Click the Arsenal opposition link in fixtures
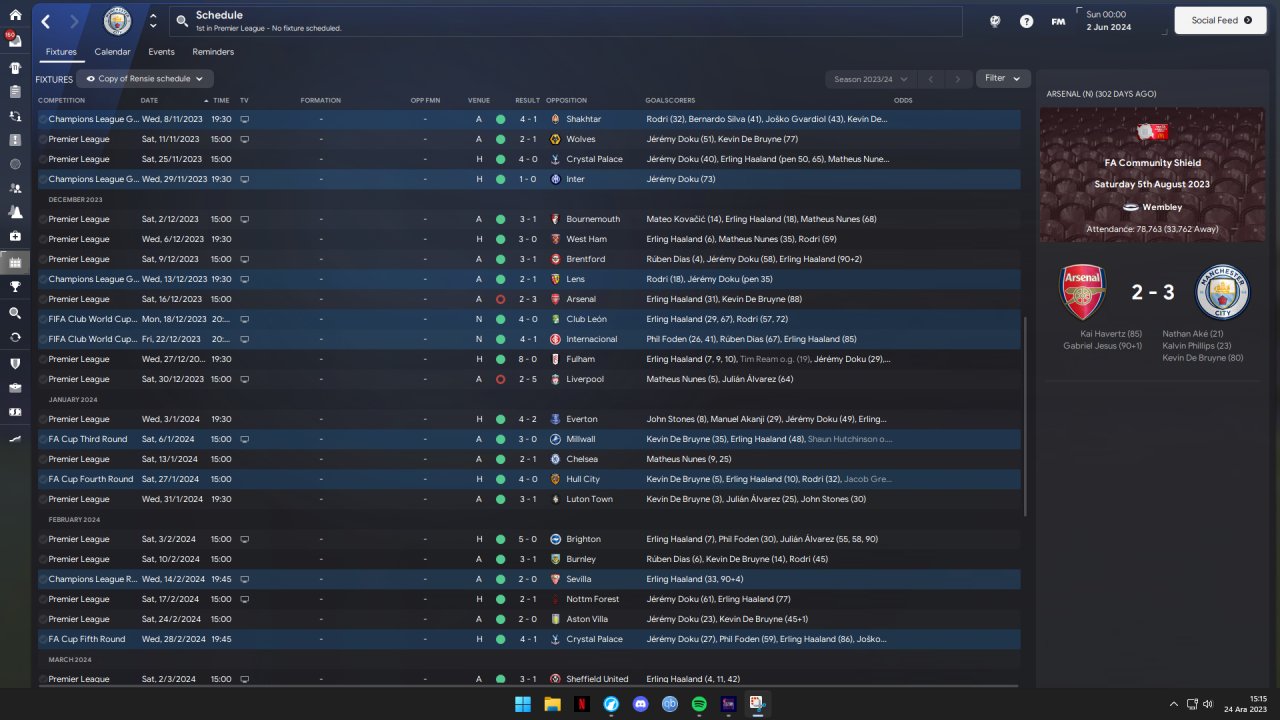This screenshot has height=720, width=1280. coord(580,299)
